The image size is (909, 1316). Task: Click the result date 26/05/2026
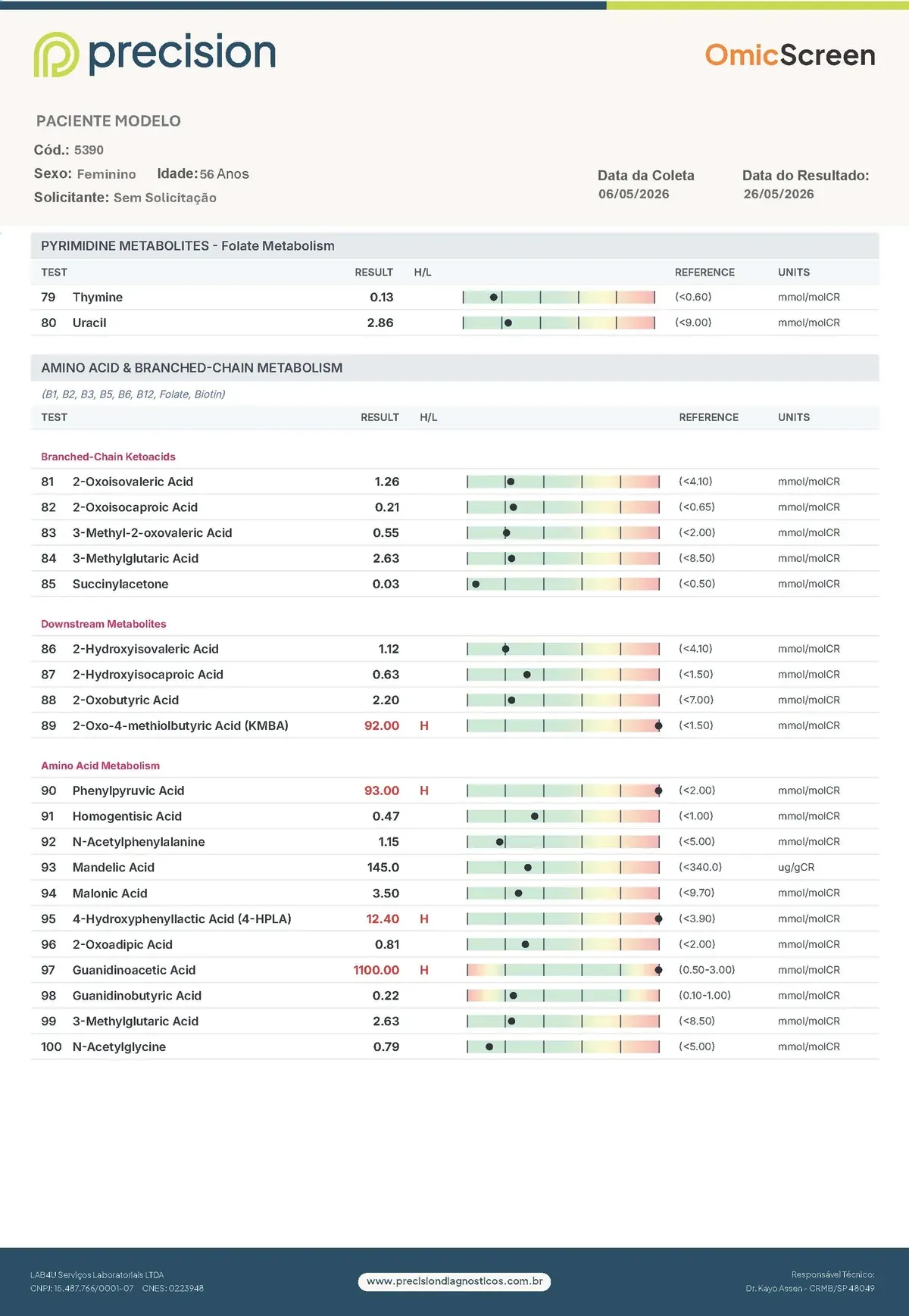(x=779, y=194)
